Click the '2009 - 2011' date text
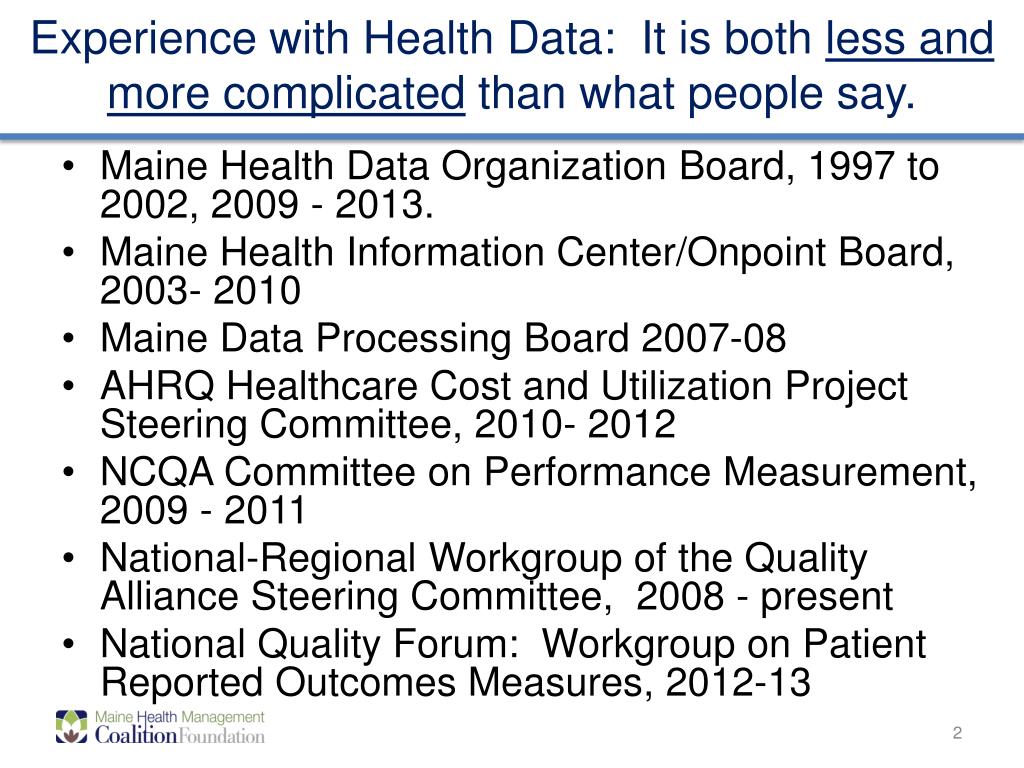 (202, 510)
